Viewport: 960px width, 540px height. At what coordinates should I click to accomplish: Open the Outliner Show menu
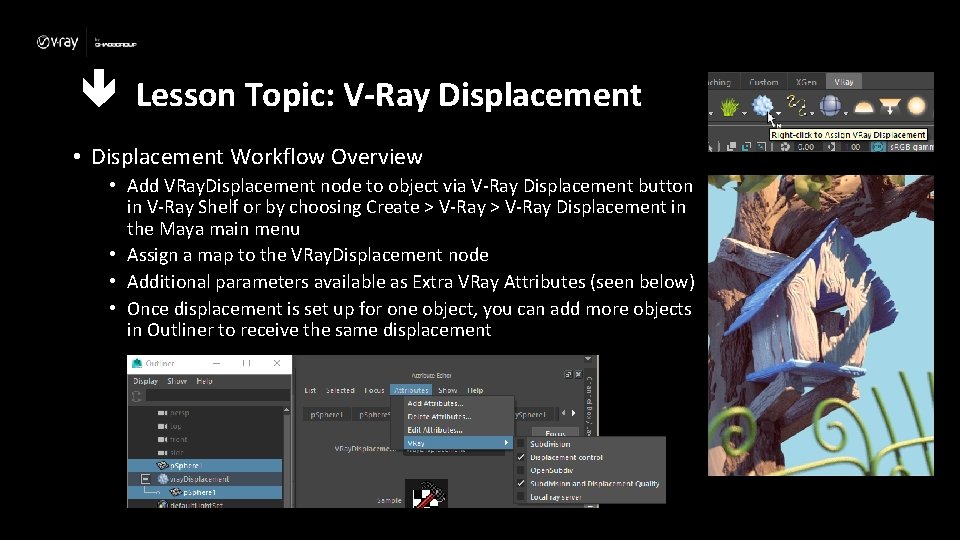(177, 381)
